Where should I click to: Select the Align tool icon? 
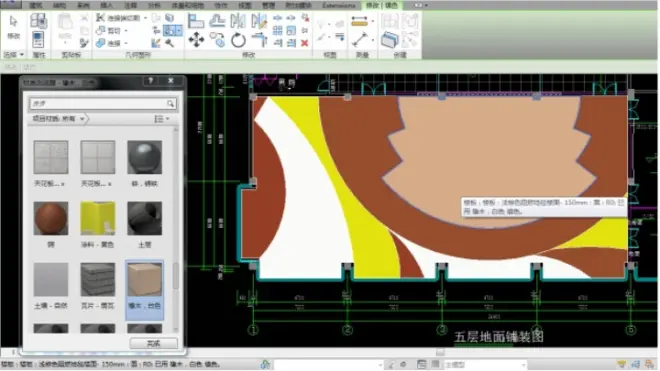click(196, 20)
